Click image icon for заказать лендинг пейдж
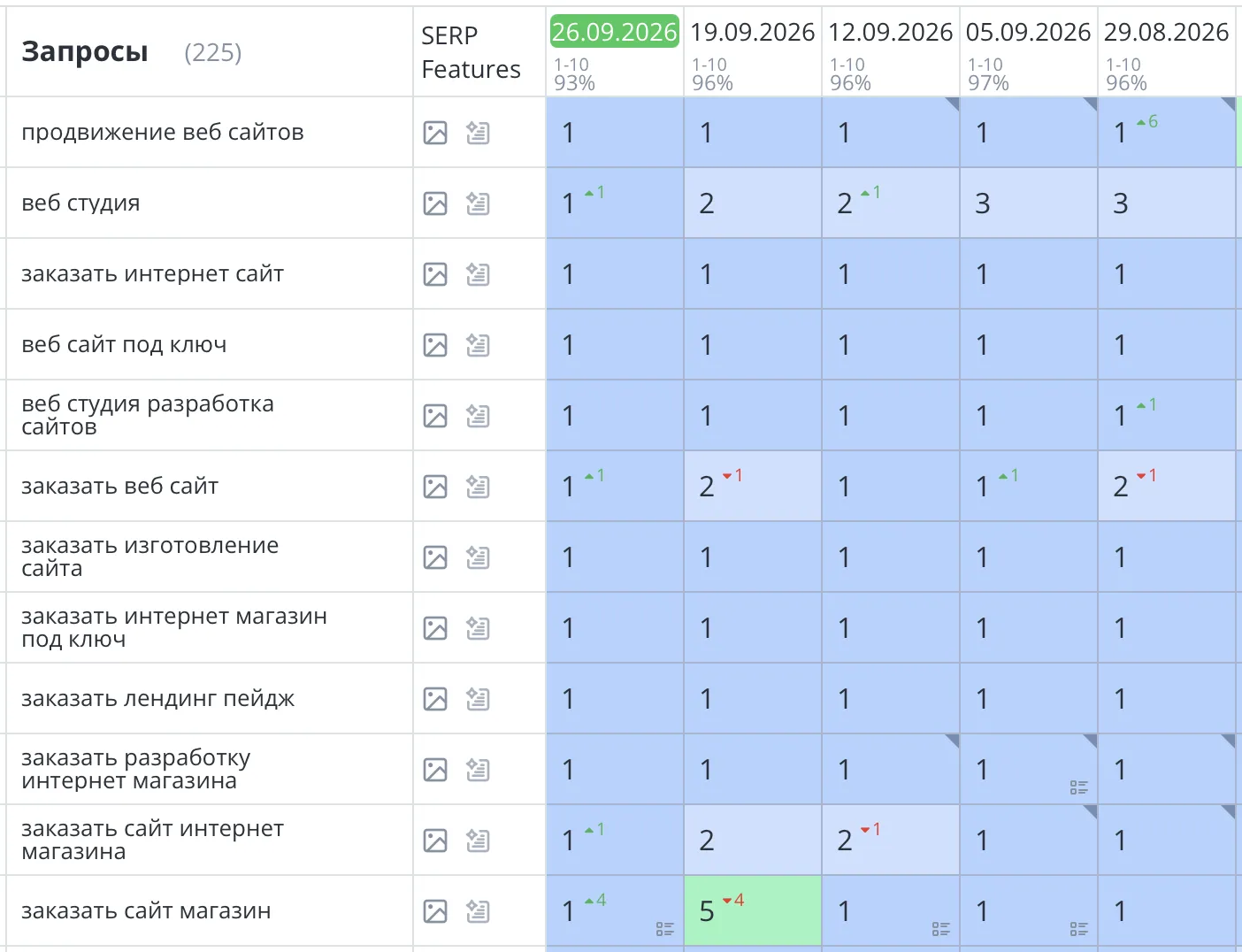Screen dimensions: 1242x952 click(x=435, y=699)
